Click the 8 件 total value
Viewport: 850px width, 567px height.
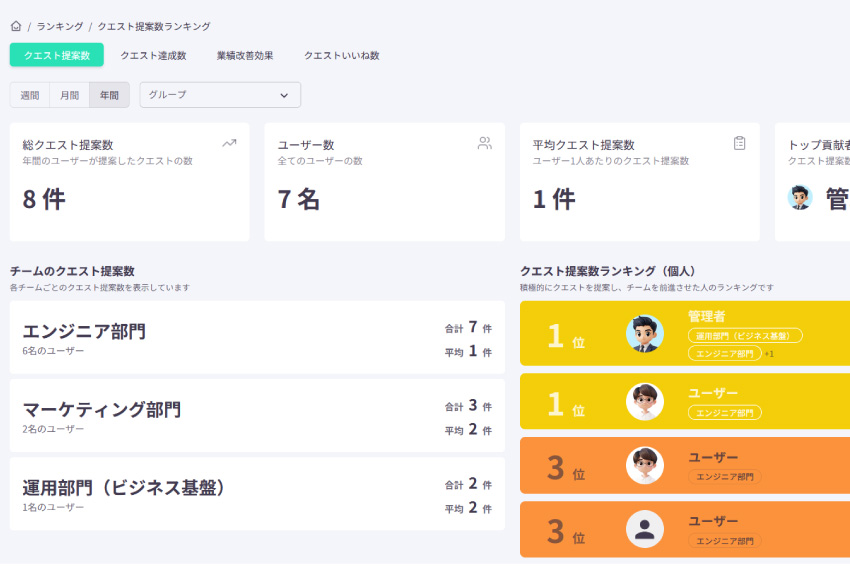coord(44,199)
